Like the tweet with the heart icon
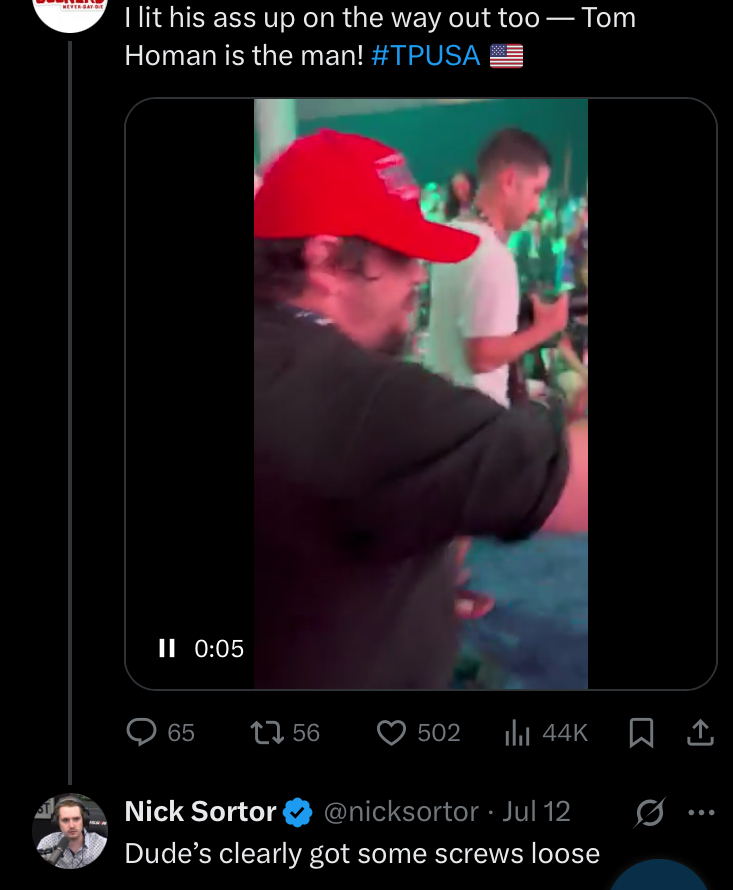 pos(390,733)
